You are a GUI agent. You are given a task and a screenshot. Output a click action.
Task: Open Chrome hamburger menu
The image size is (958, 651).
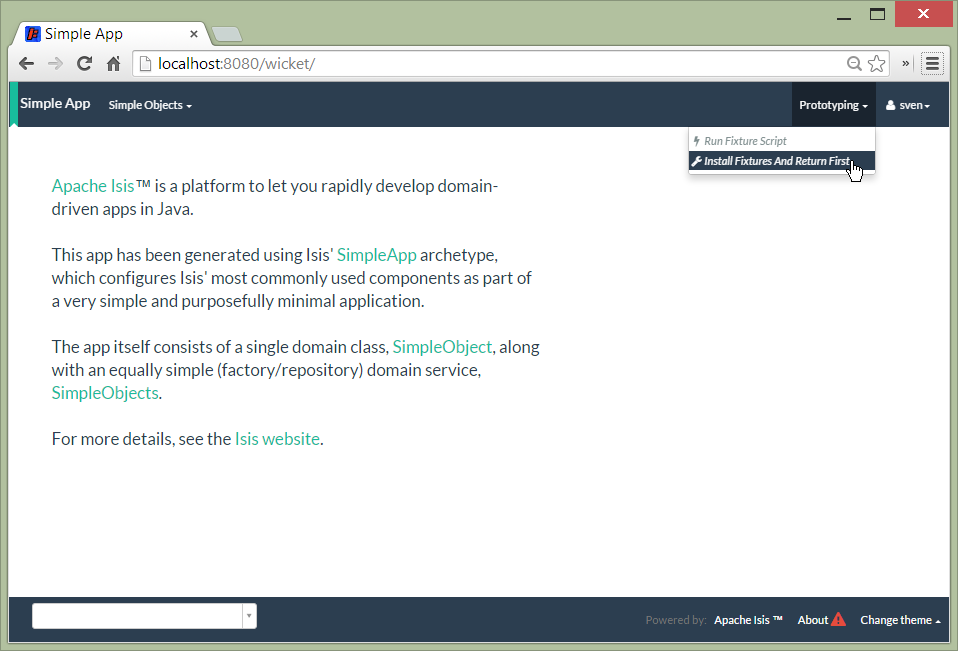932,63
